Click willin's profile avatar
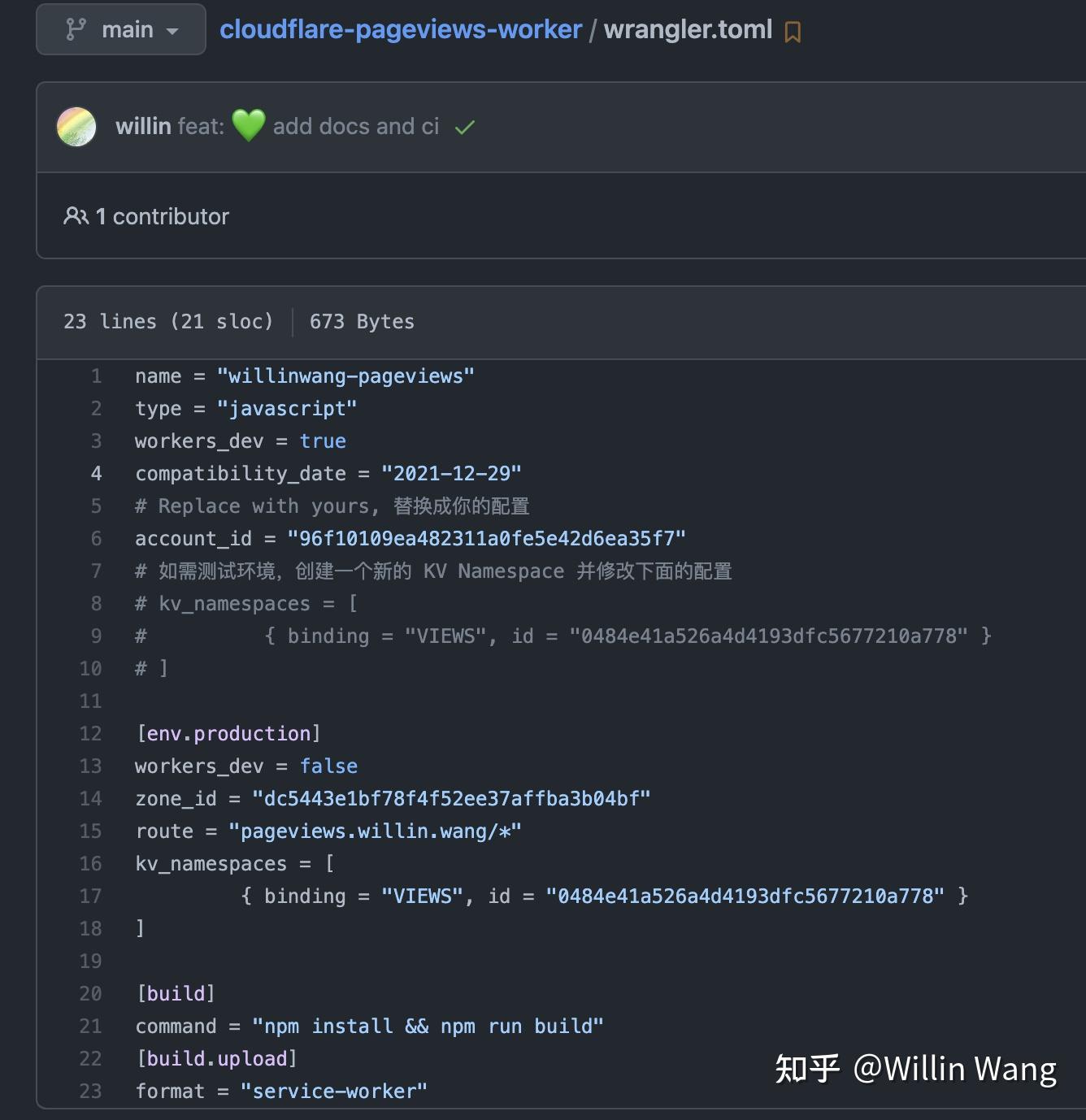This screenshot has width=1086, height=1120. point(76,127)
